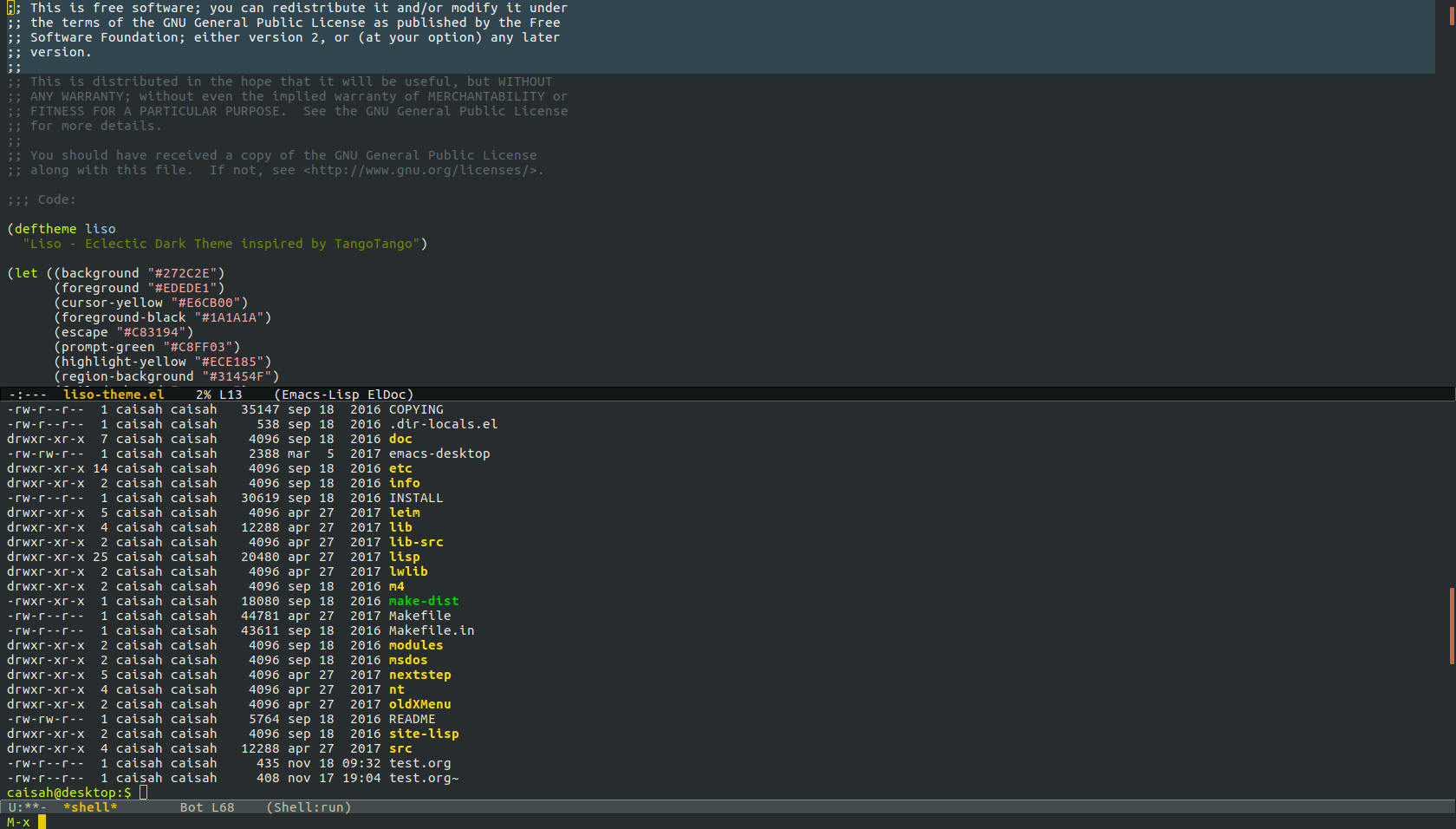
Task: Click the lib-src directory entry
Action: coord(416,542)
